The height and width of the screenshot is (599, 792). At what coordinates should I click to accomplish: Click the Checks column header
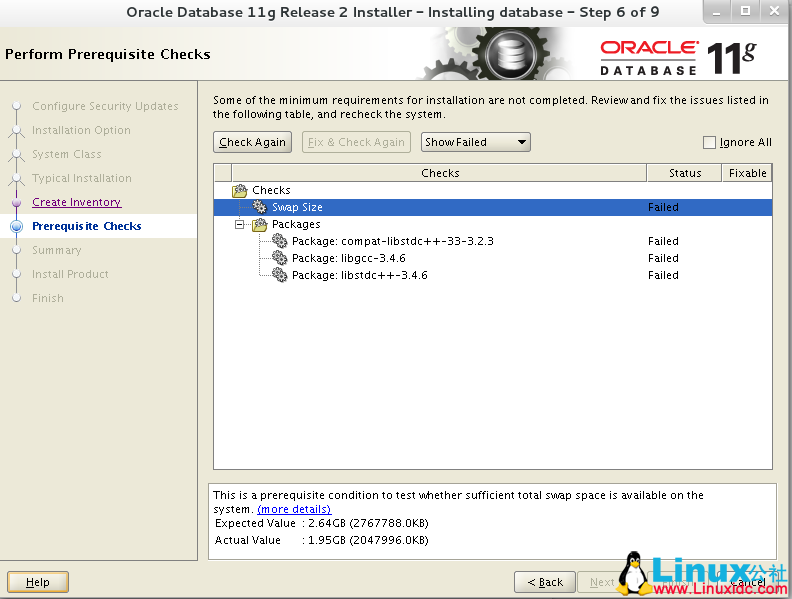pos(439,173)
